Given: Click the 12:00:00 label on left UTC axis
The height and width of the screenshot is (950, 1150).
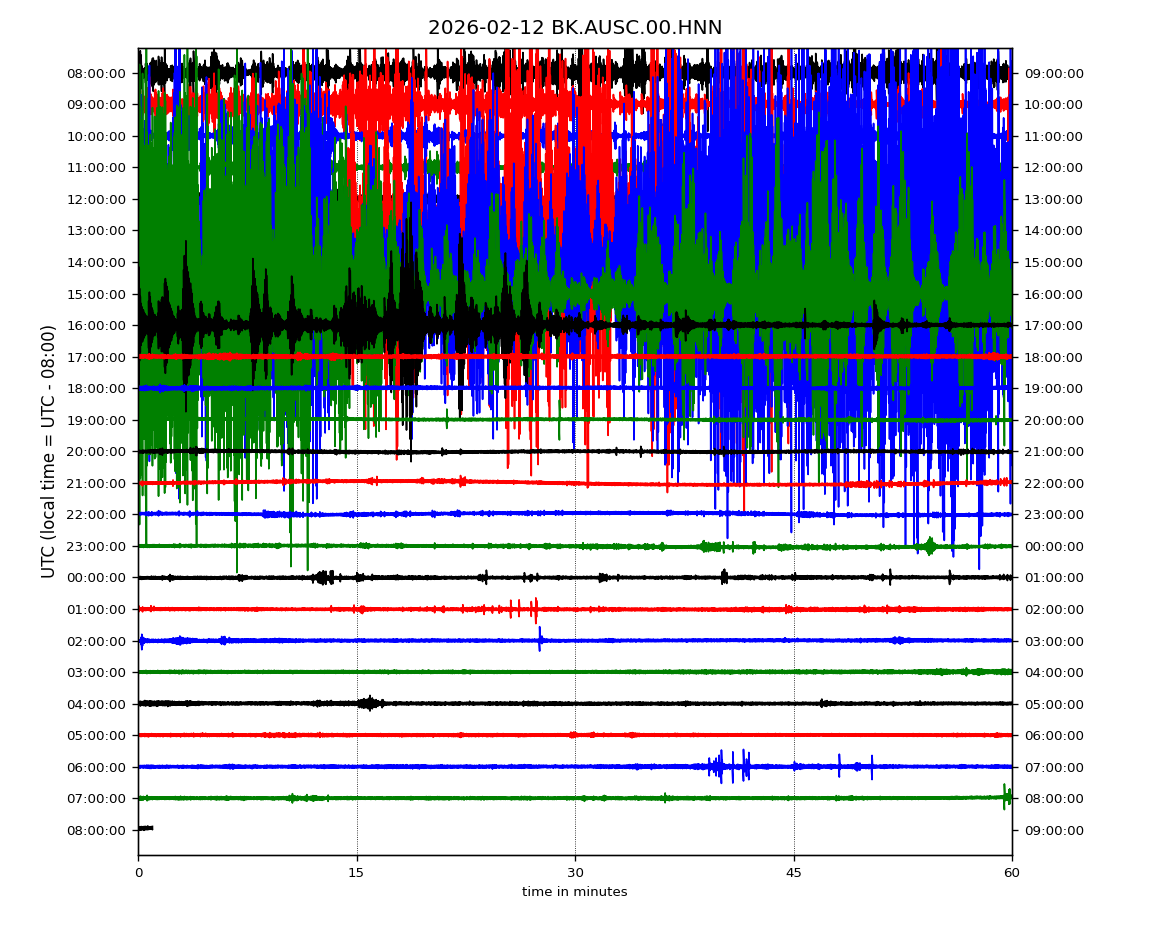Looking at the screenshot, I should (96, 199).
